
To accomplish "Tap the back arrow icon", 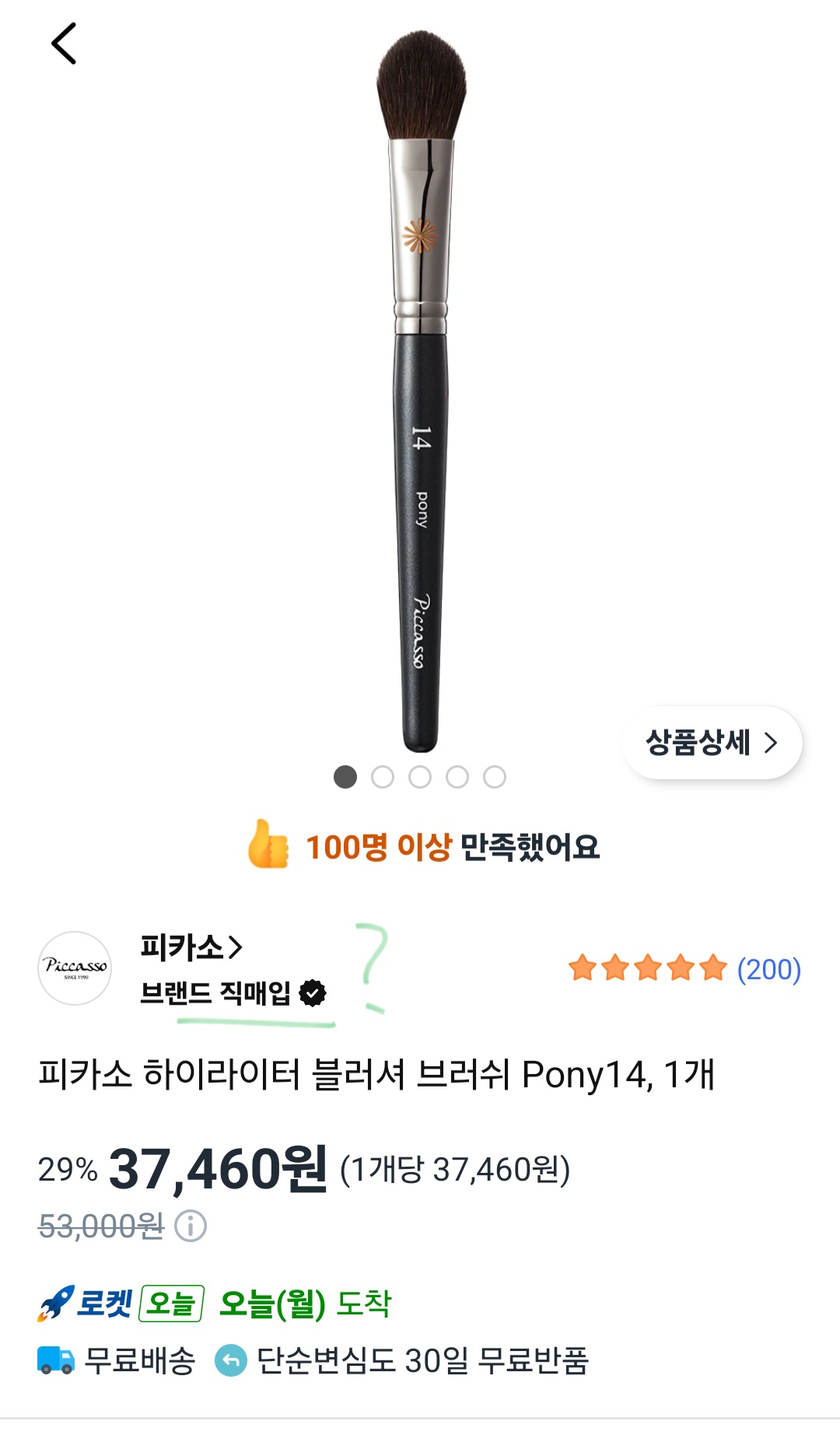I will (64, 44).
